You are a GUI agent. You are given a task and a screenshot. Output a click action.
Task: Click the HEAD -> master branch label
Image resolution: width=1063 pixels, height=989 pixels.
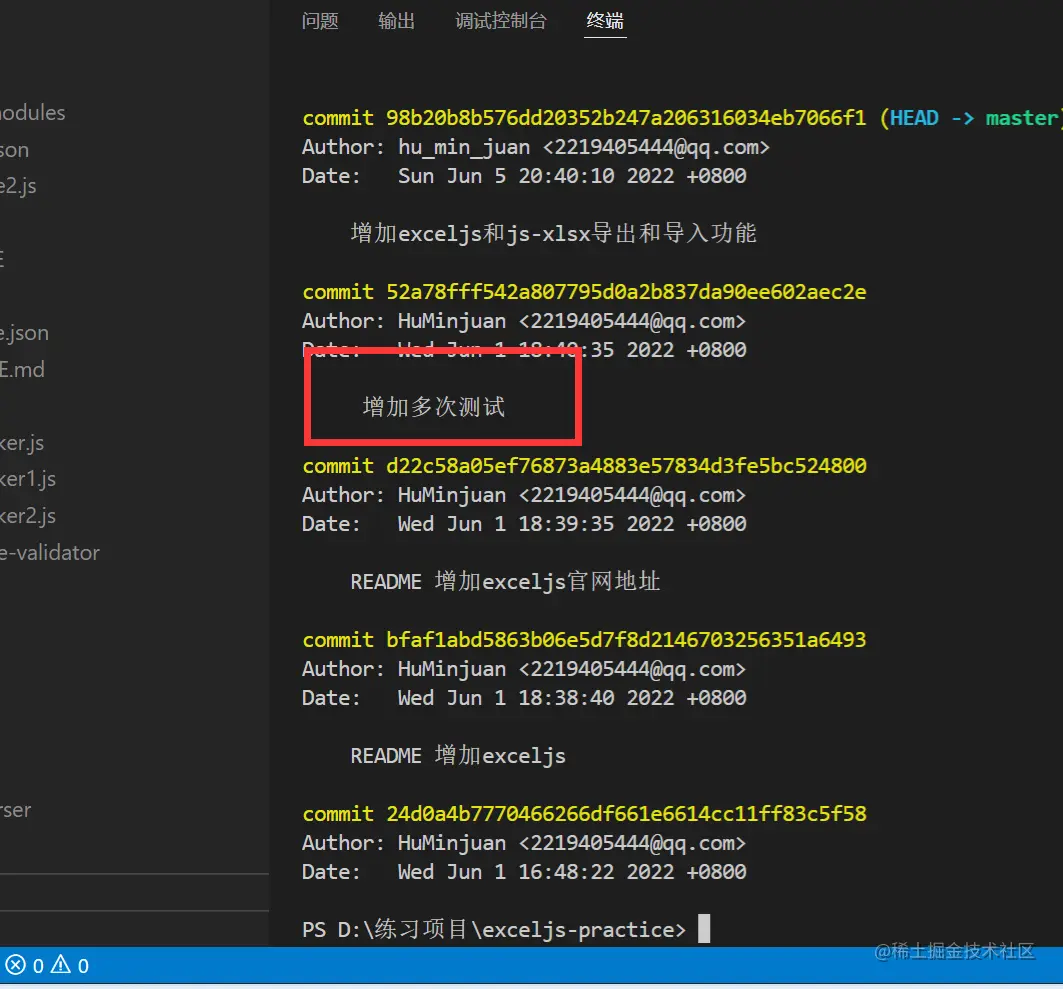(x=972, y=118)
